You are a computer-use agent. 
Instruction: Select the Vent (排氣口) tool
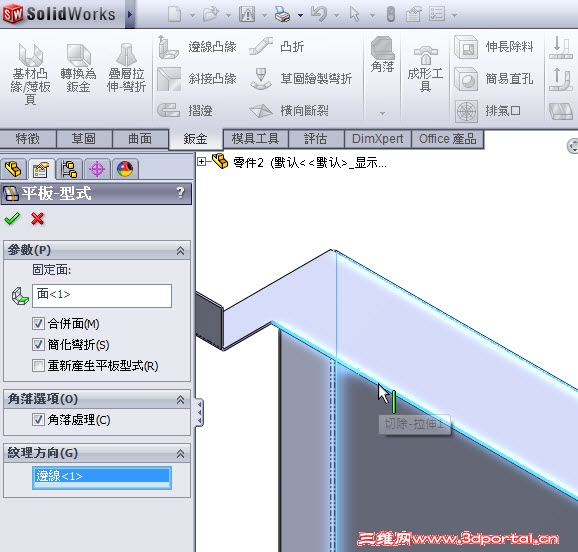(x=488, y=110)
